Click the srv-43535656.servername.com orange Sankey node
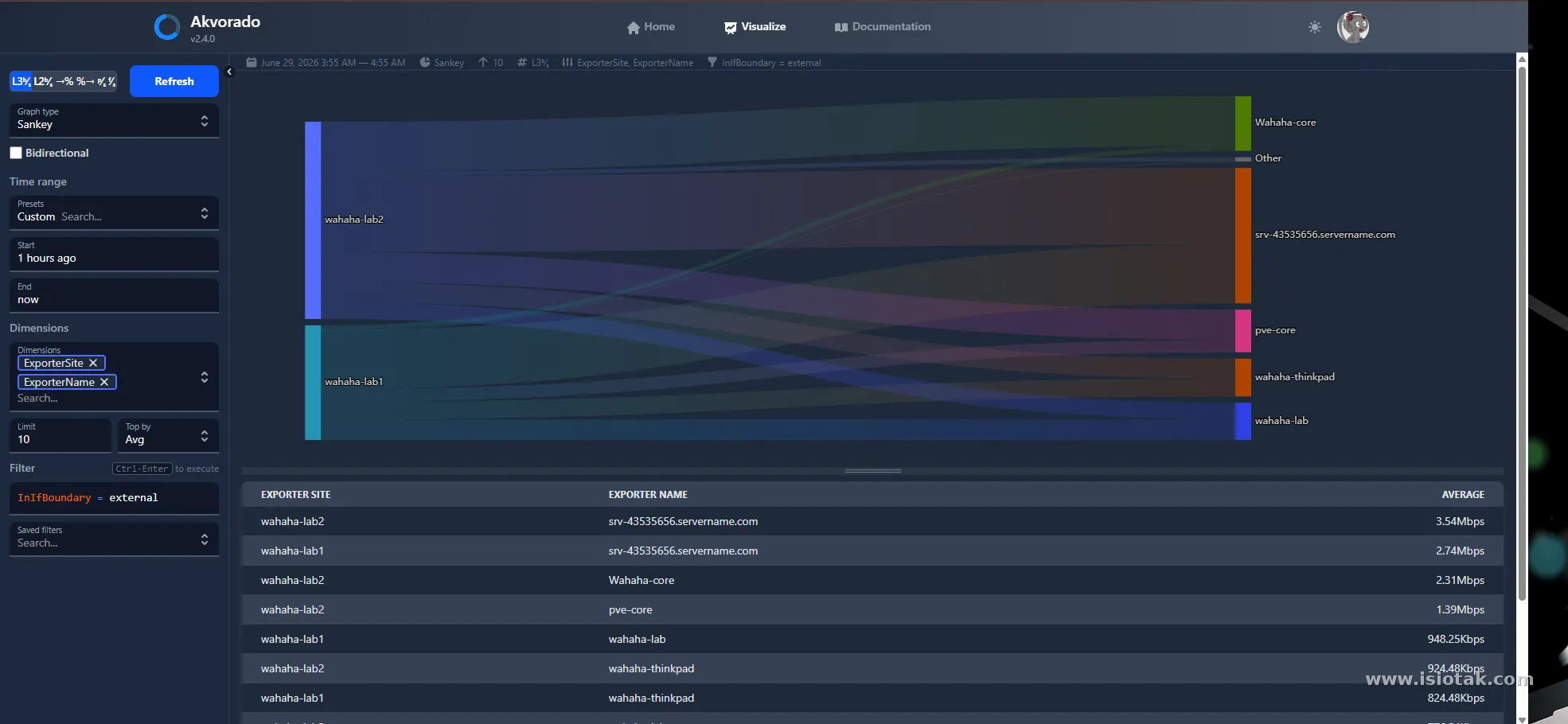The height and width of the screenshot is (724, 1568). tap(1243, 235)
